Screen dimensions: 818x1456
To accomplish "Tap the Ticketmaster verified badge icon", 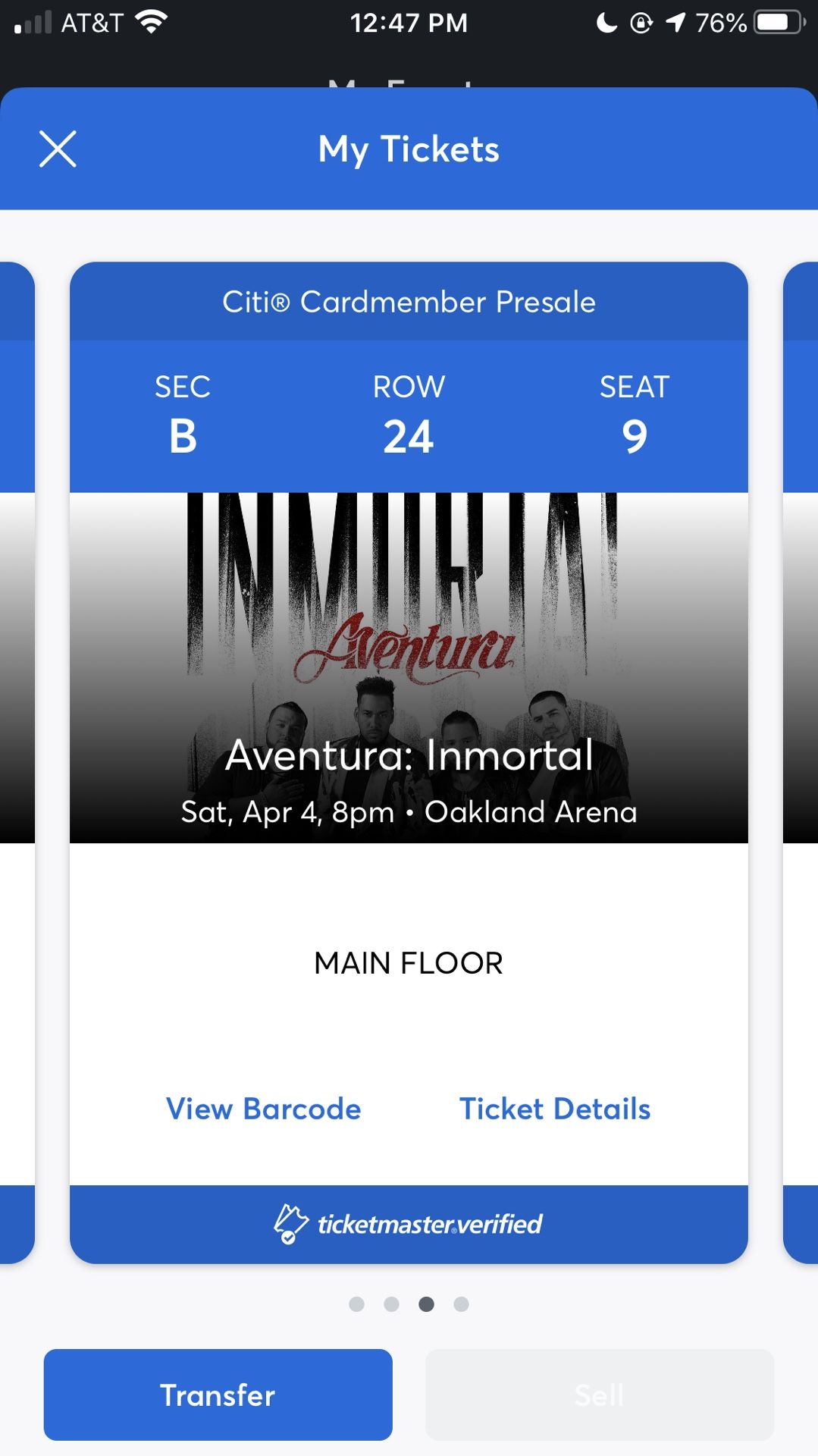I will (290, 1223).
